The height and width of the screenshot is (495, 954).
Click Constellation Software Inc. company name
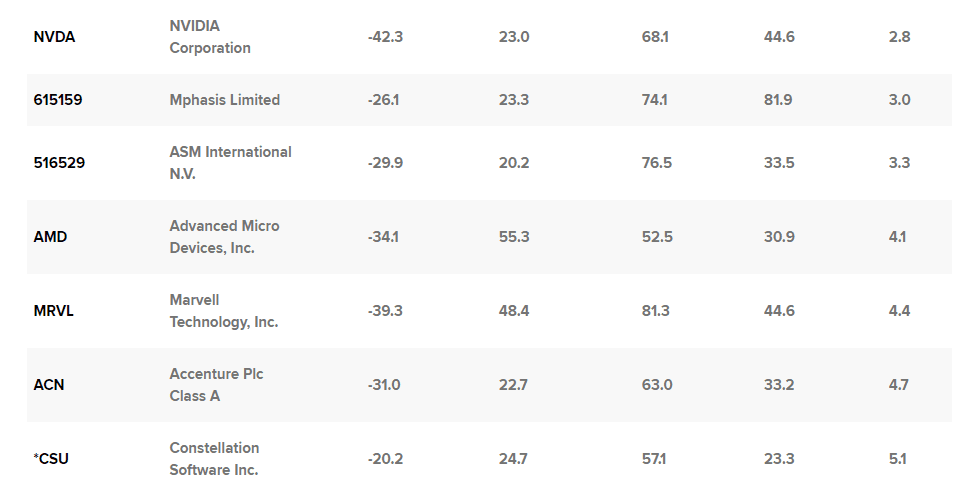tap(214, 459)
